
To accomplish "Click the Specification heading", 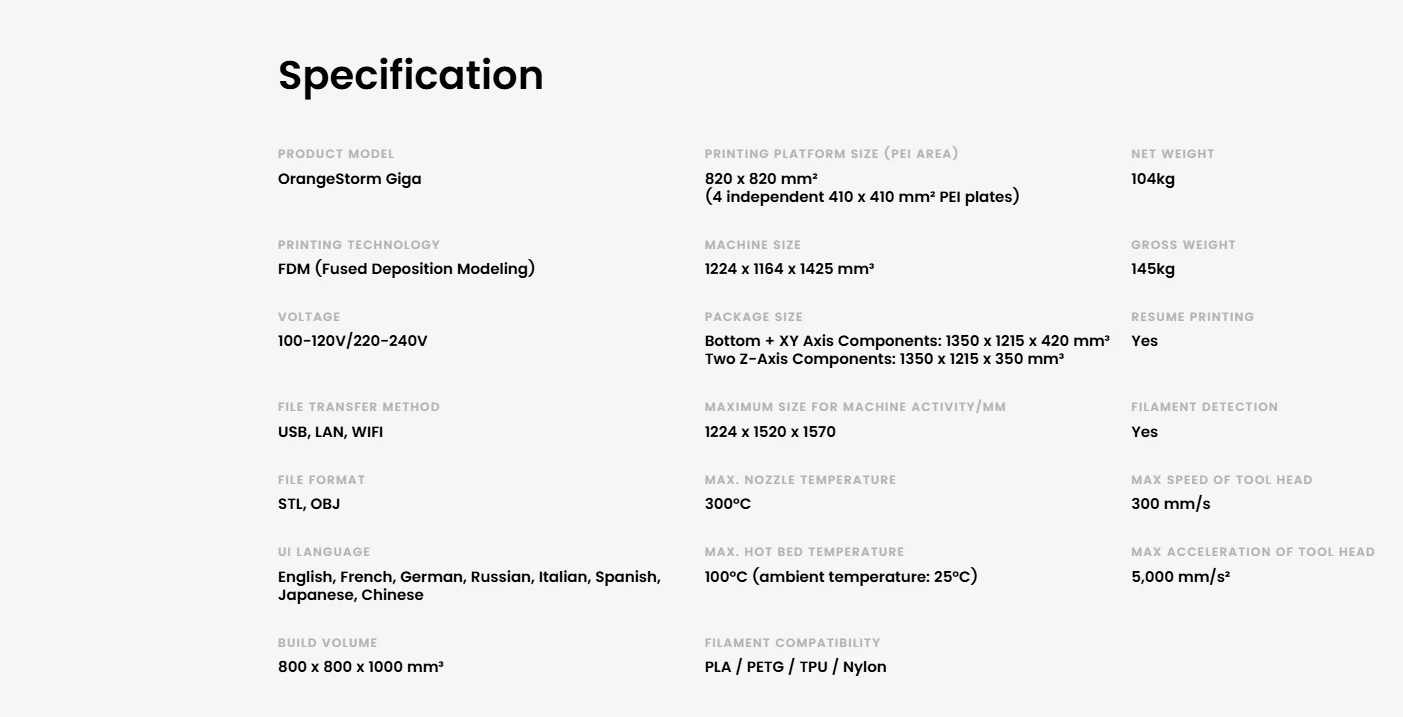I will point(410,76).
